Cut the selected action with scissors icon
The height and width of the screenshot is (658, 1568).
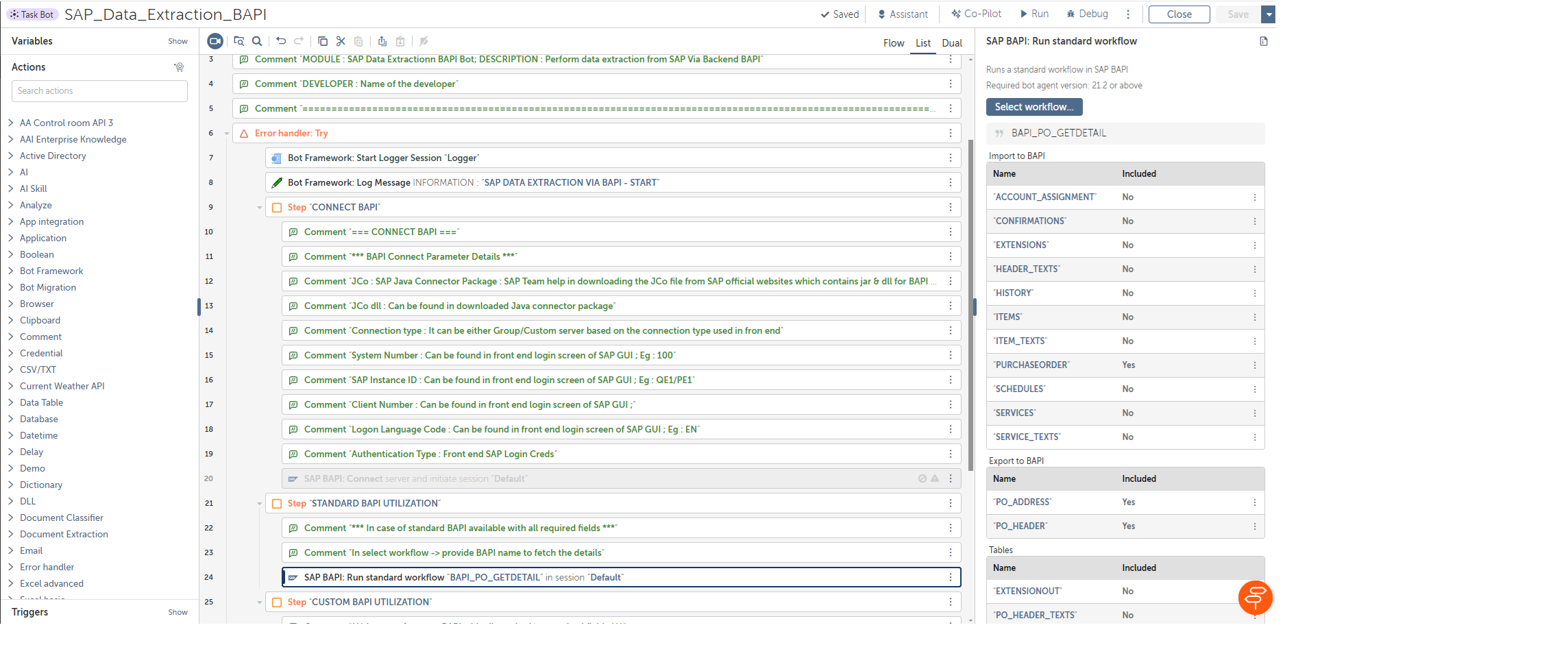341,41
